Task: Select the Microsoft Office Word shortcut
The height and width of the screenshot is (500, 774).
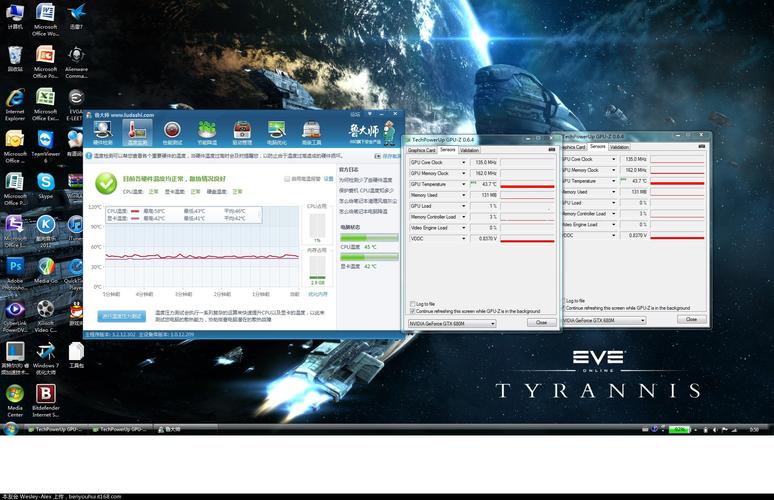Action: [x=45, y=20]
